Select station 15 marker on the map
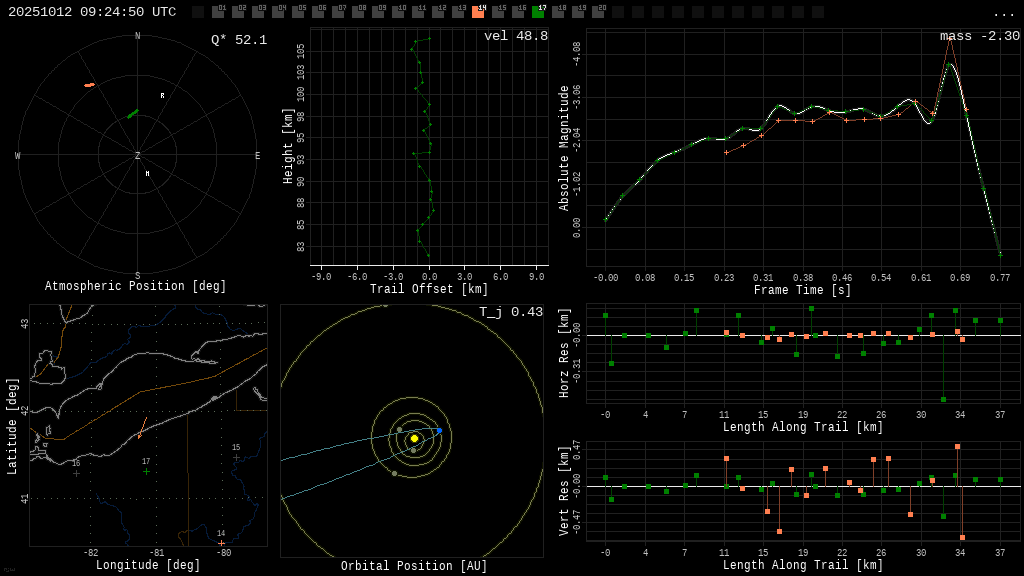The image size is (1024, 576). pyautogui.click(x=236, y=458)
